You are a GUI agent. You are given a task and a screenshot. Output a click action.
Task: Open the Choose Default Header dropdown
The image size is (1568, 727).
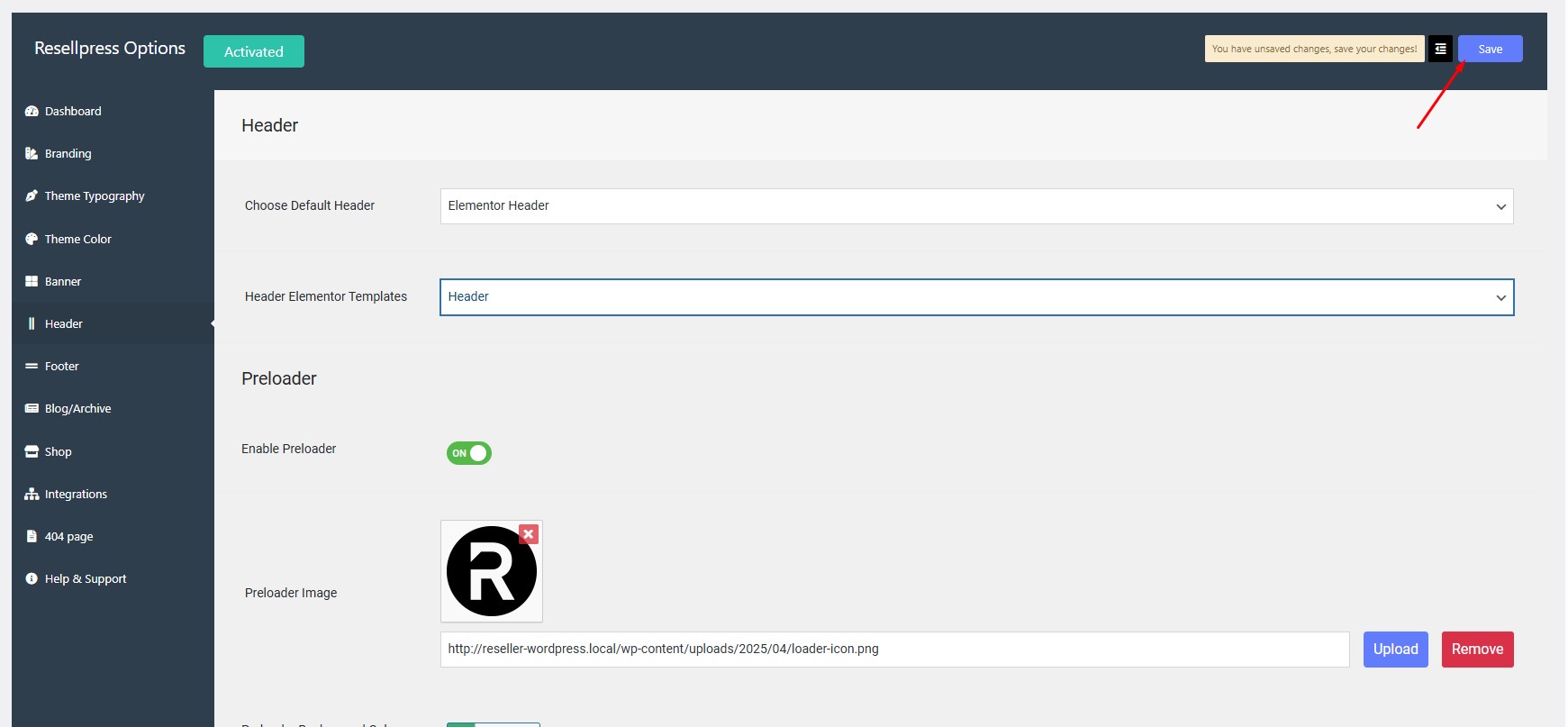tap(976, 206)
